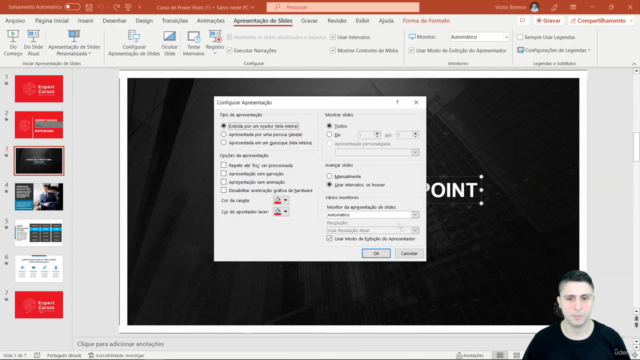The height and width of the screenshot is (360, 640).
Task: Expand Registro dropdown arrow
Action: coord(215,54)
